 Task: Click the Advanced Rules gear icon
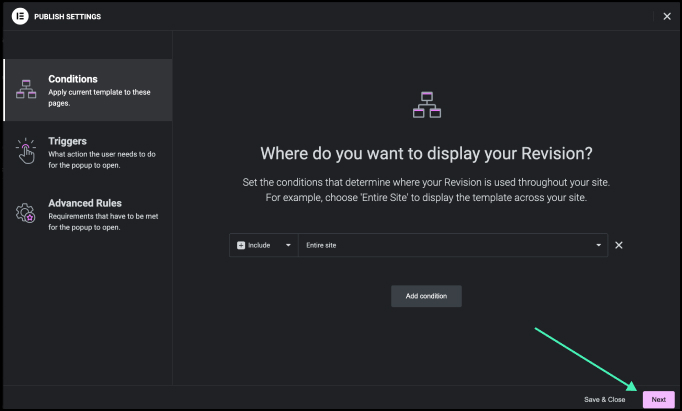(x=26, y=212)
